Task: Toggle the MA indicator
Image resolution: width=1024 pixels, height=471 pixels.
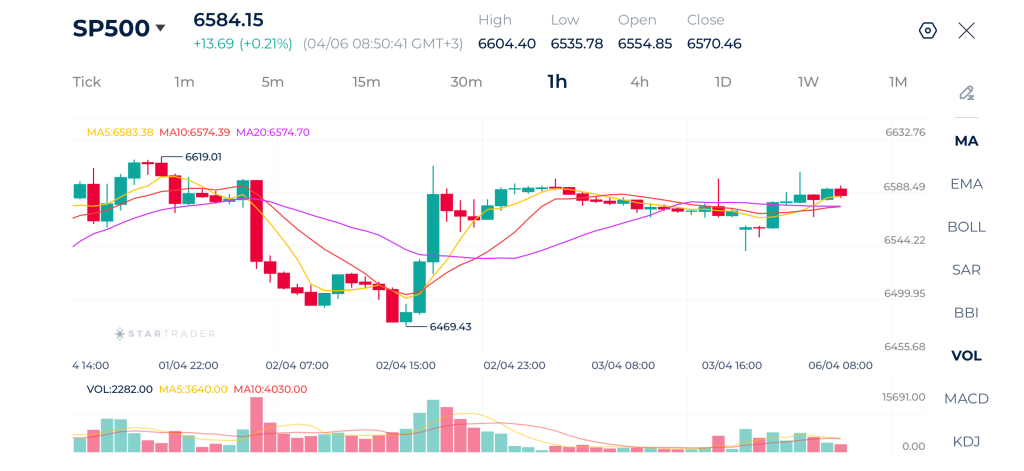Action: (967, 141)
